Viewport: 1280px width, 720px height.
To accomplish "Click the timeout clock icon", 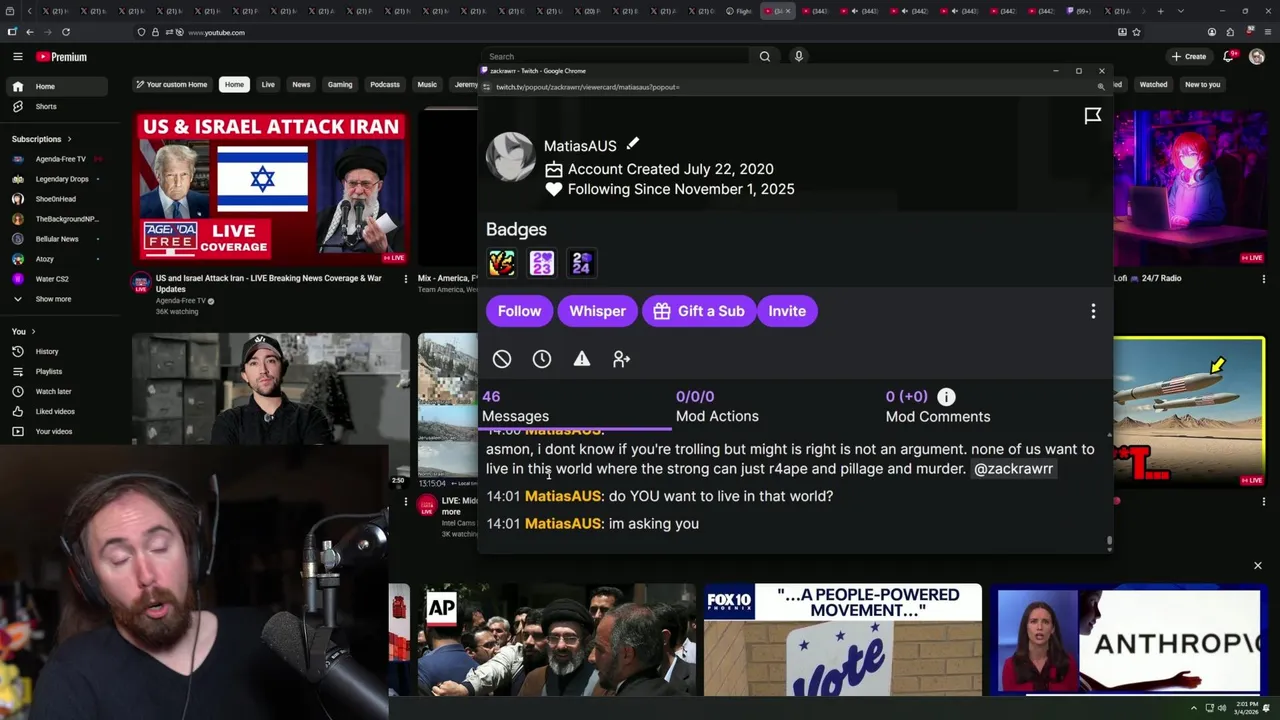I will [542, 359].
